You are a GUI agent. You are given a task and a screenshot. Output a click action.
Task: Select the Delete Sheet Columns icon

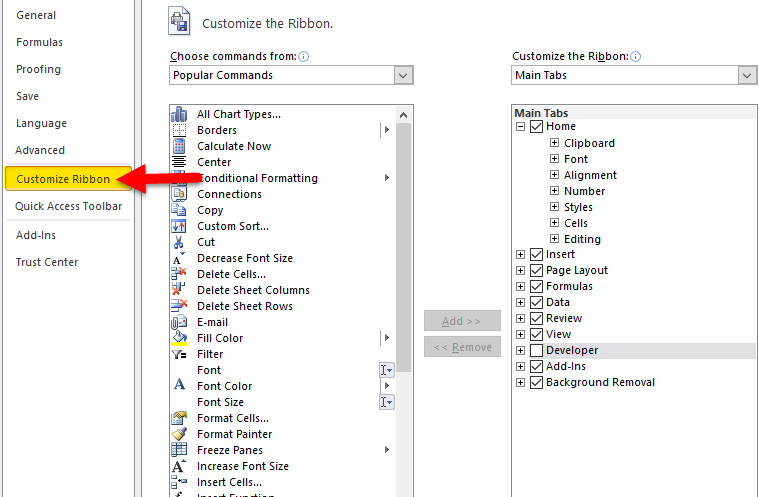tap(179, 290)
